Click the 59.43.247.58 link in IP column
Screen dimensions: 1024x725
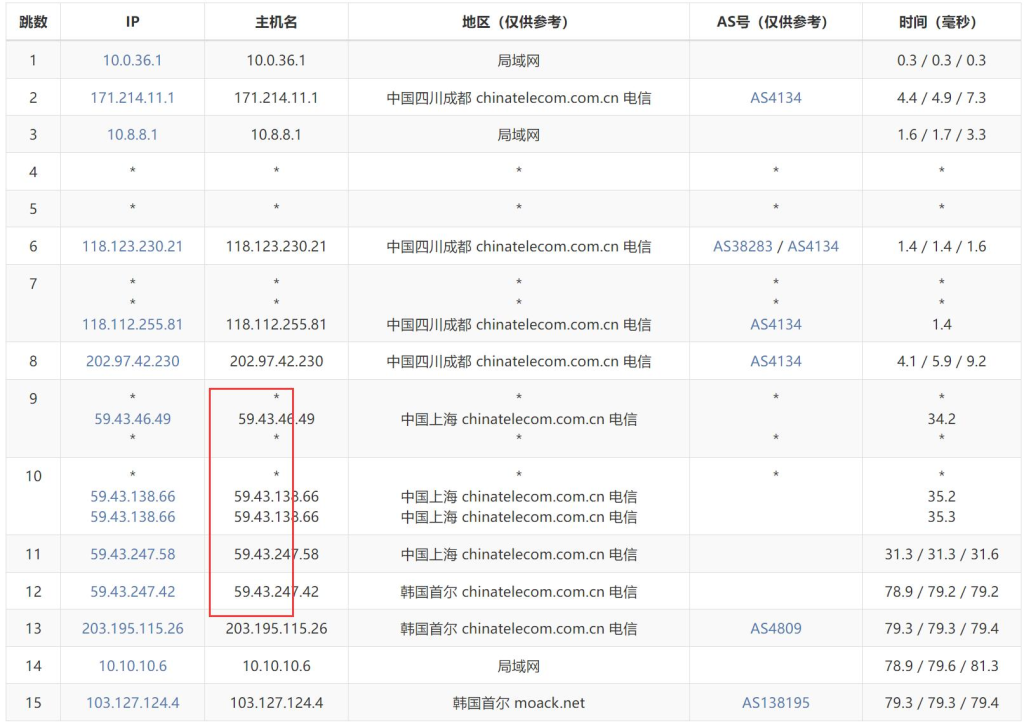click(x=132, y=554)
